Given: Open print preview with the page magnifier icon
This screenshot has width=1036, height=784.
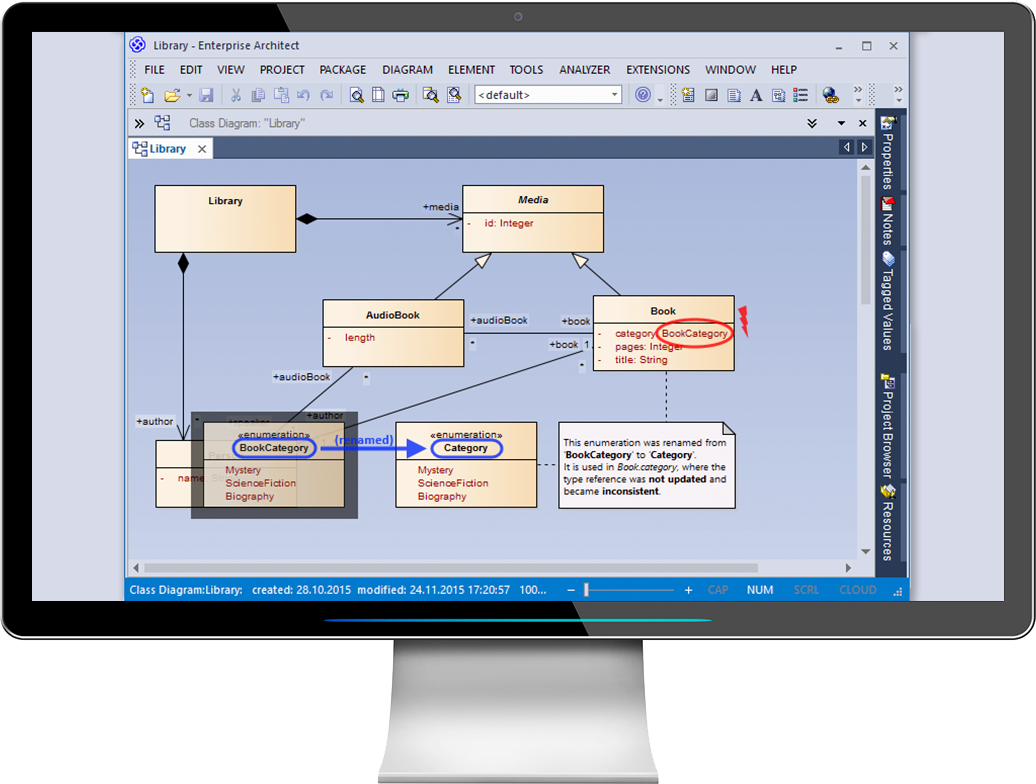Looking at the screenshot, I should 356,95.
